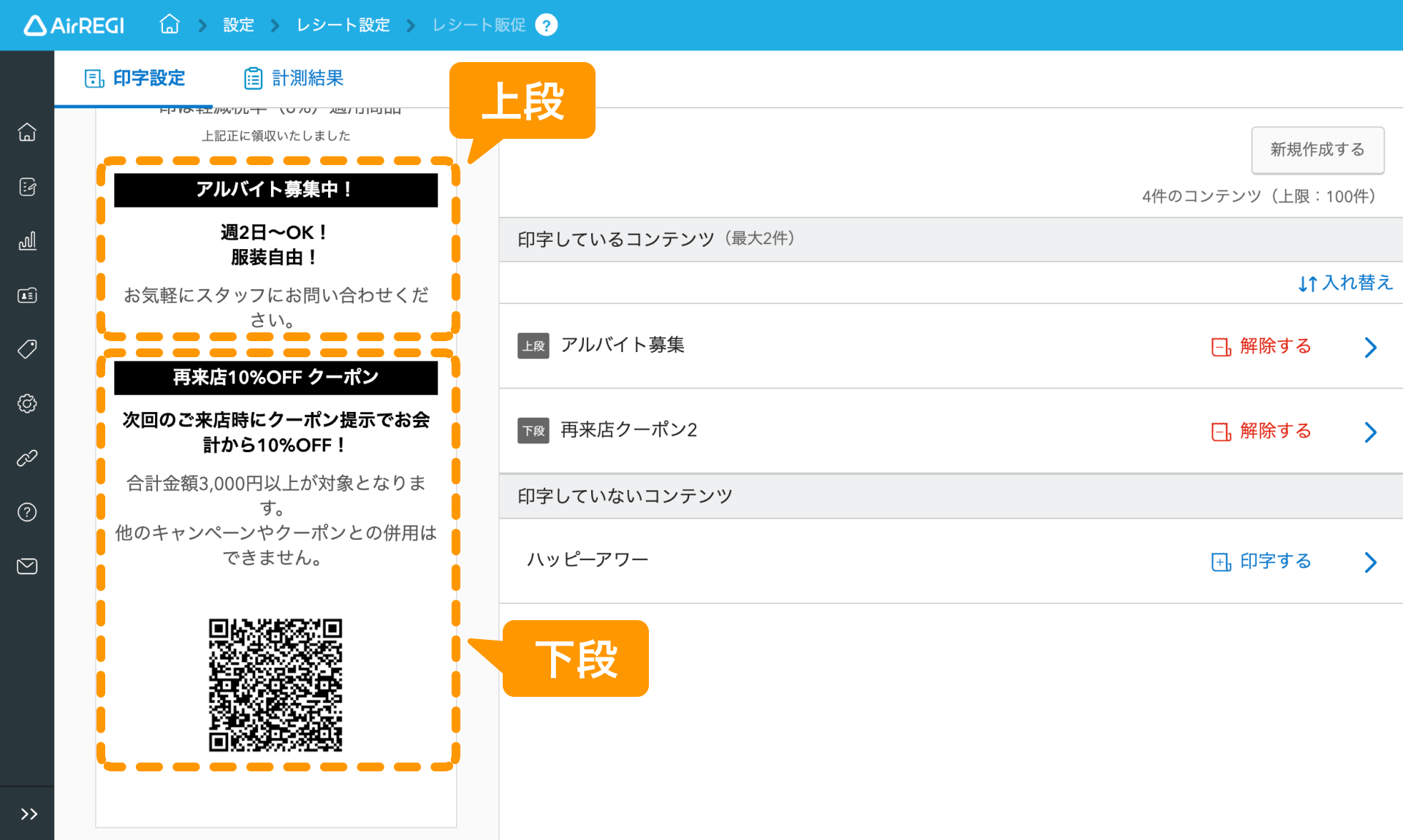
Task: Select the アルバイト募集 row title
Action: coord(623,345)
